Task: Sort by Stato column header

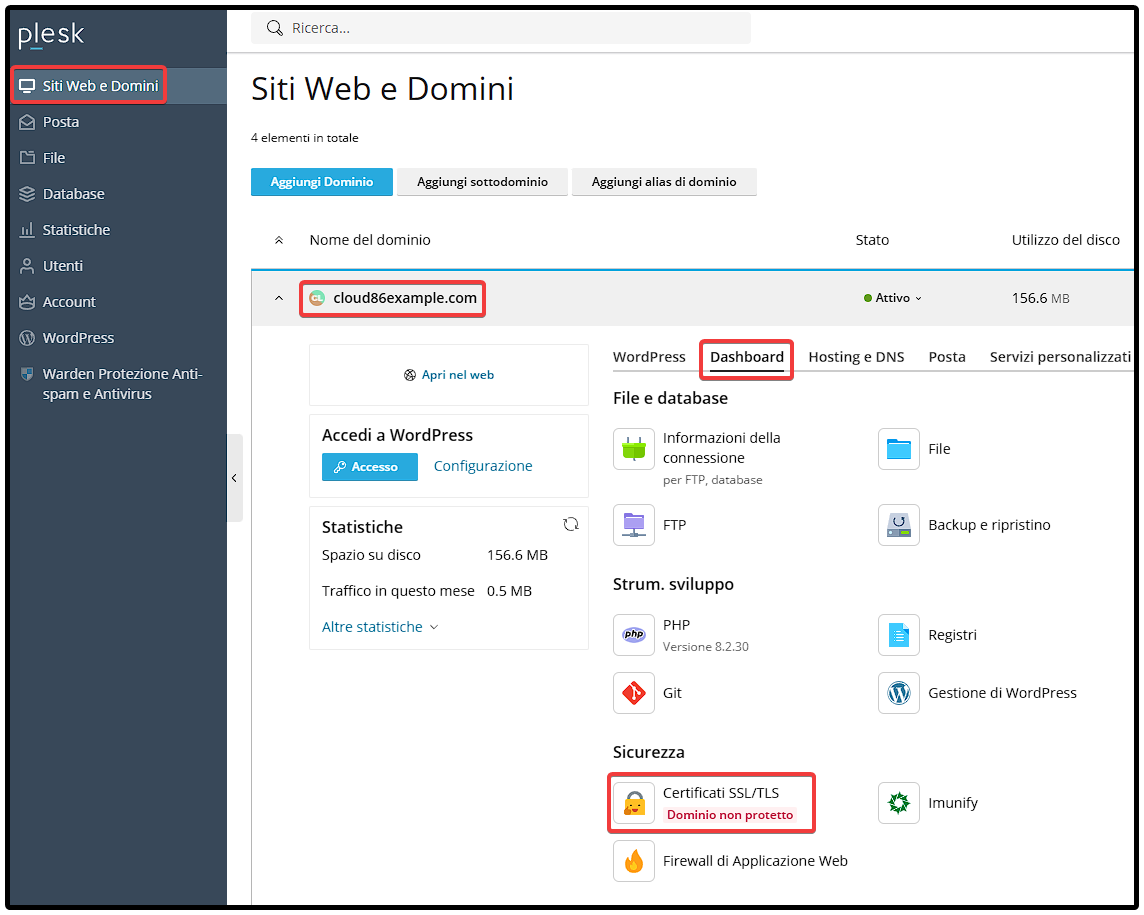Action: (x=872, y=240)
